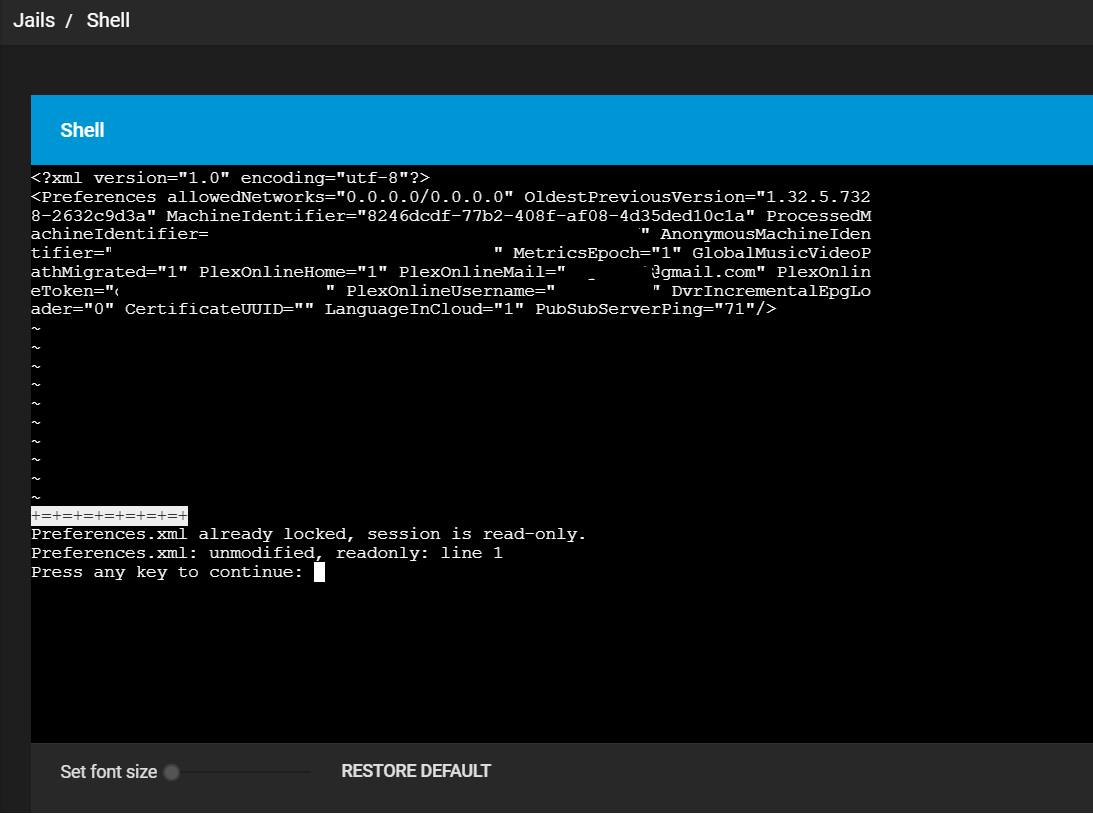Click the 'PlexOnlineUsername="' attribute text
The image size is (1093, 814).
point(451,291)
